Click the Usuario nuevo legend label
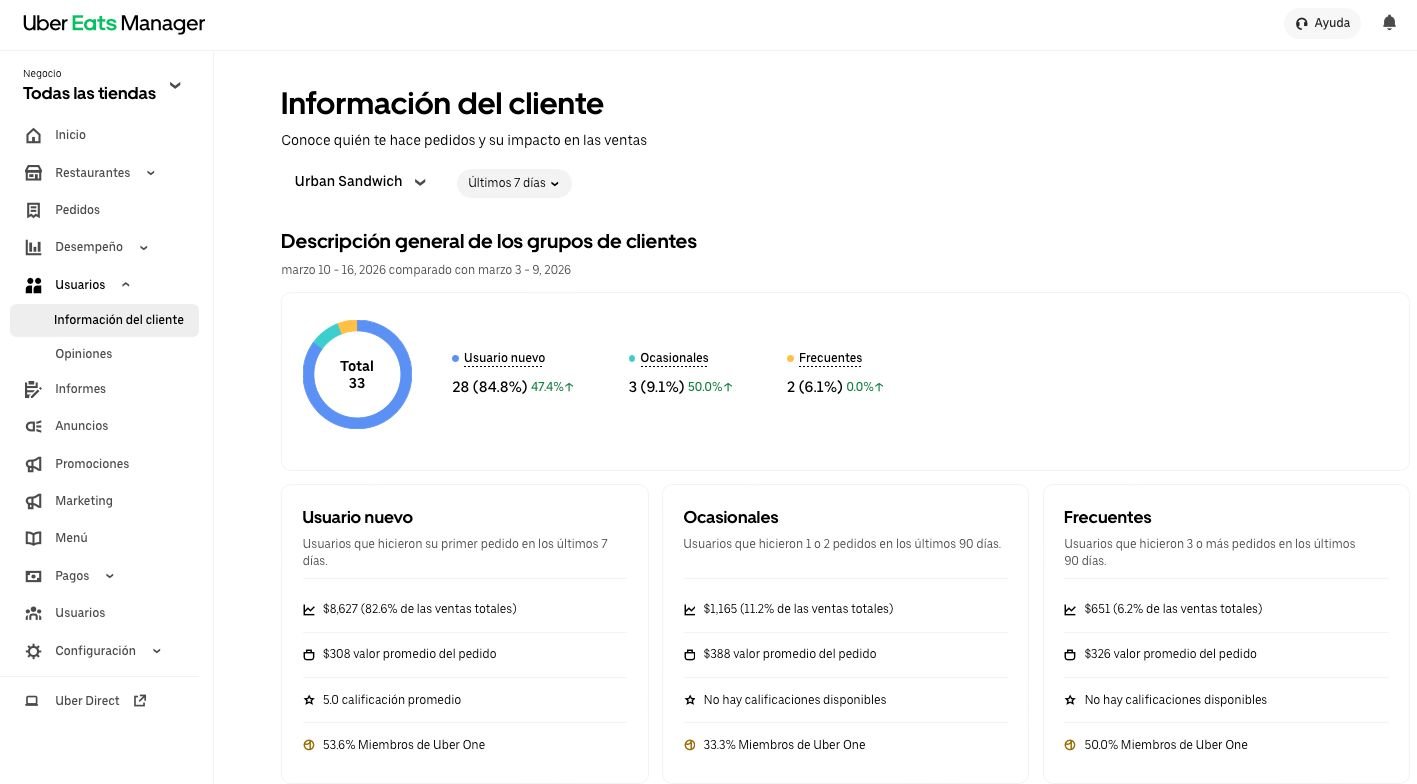The image size is (1417, 784). [x=504, y=358]
